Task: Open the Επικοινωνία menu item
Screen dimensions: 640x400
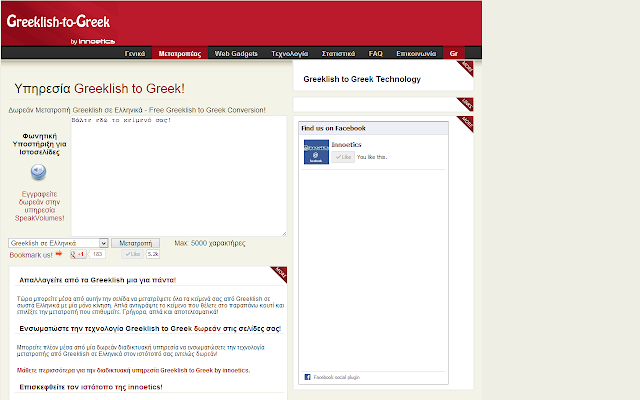Action: pyautogui.click(x=416, y=53)
